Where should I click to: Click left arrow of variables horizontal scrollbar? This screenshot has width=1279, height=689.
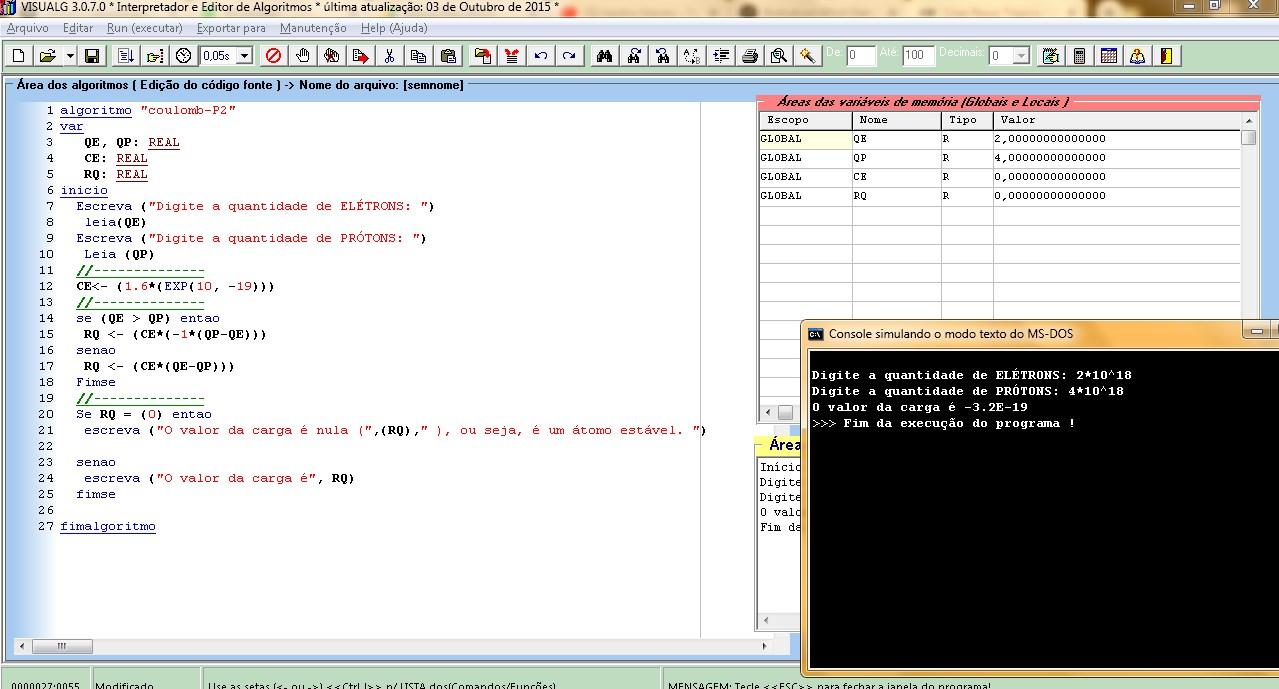768,412
